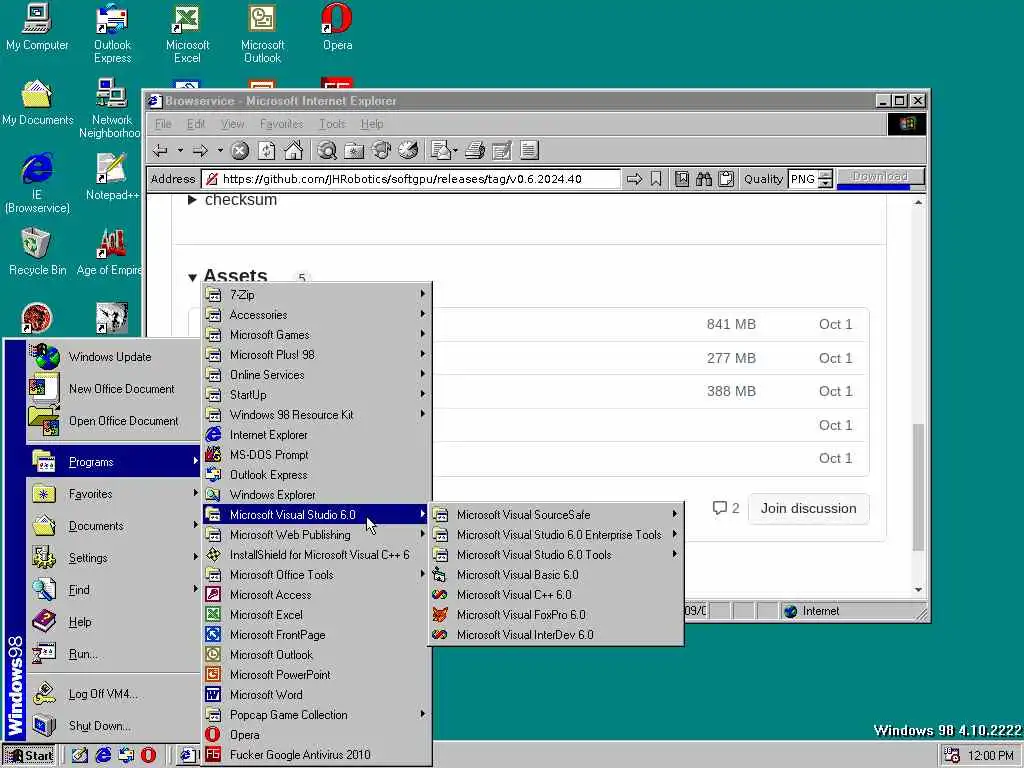Image resolution: width=1024 pixels, height=768 pixels.
Task: Collapse the Assets section triangle
Action: pyautogui.click(x=193, y=278)
